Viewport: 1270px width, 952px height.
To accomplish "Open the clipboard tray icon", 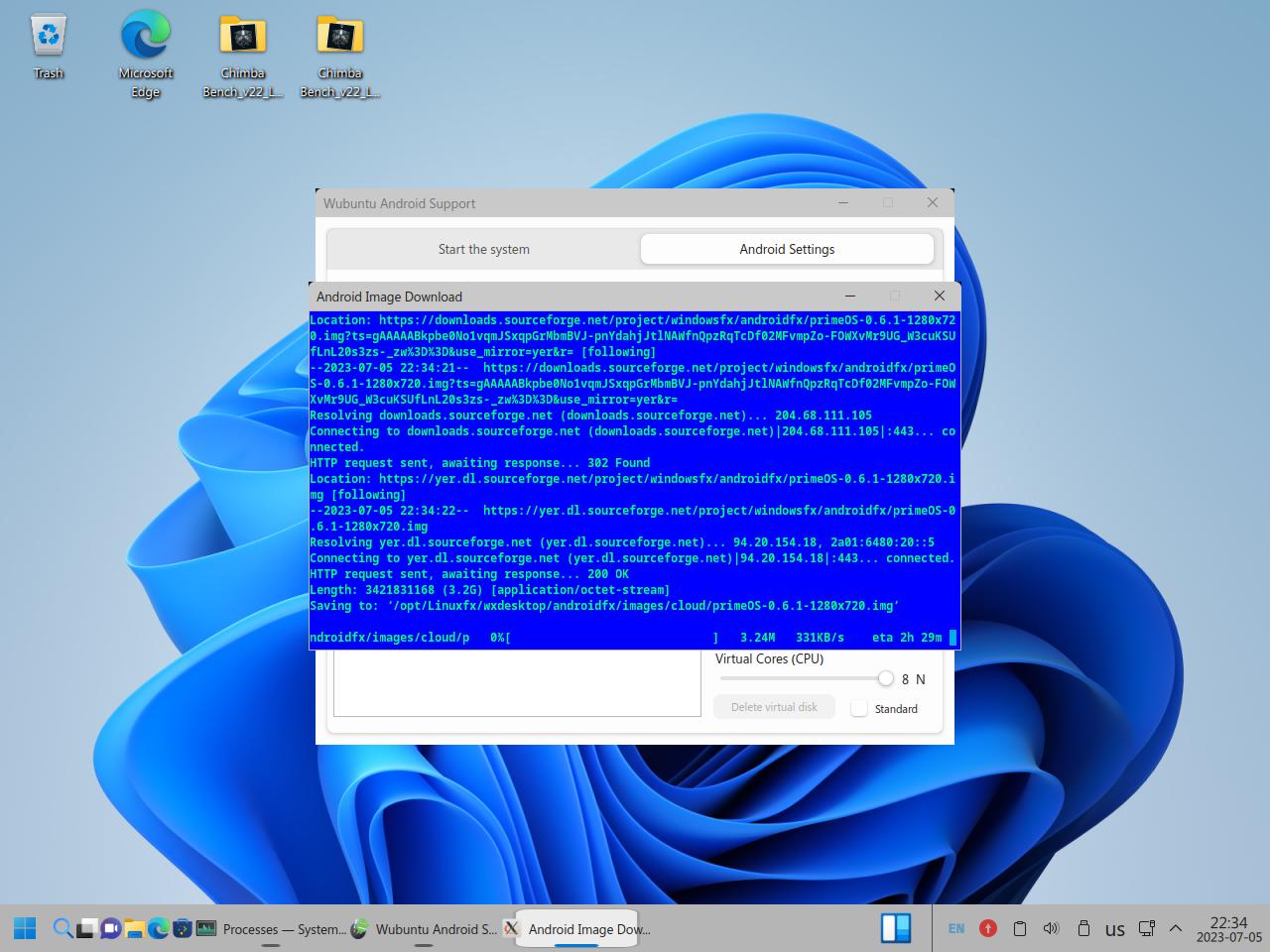I will tap(1019, 929).
